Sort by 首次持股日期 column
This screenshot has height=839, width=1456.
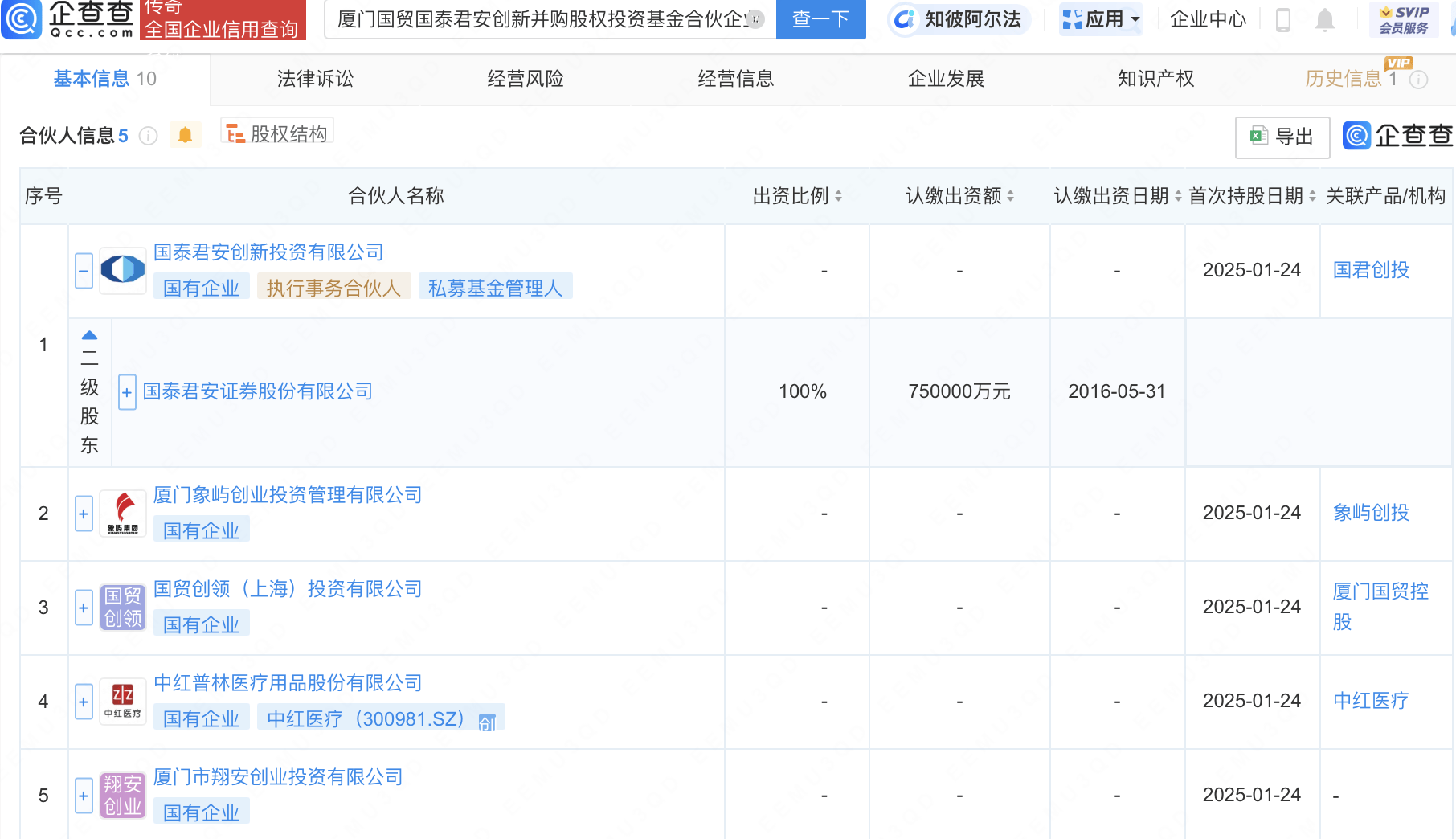(1312, 195)
